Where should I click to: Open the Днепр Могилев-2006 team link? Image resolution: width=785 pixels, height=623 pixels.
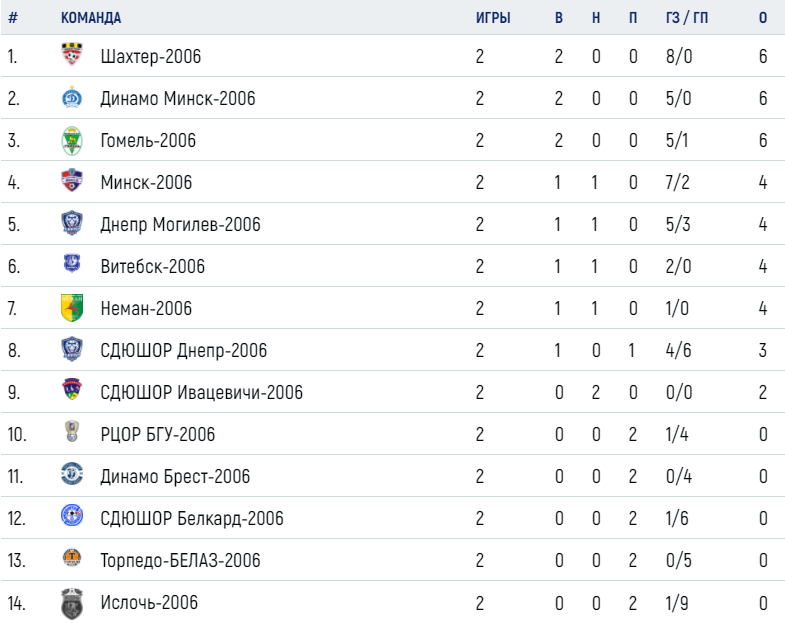point(180,224)
